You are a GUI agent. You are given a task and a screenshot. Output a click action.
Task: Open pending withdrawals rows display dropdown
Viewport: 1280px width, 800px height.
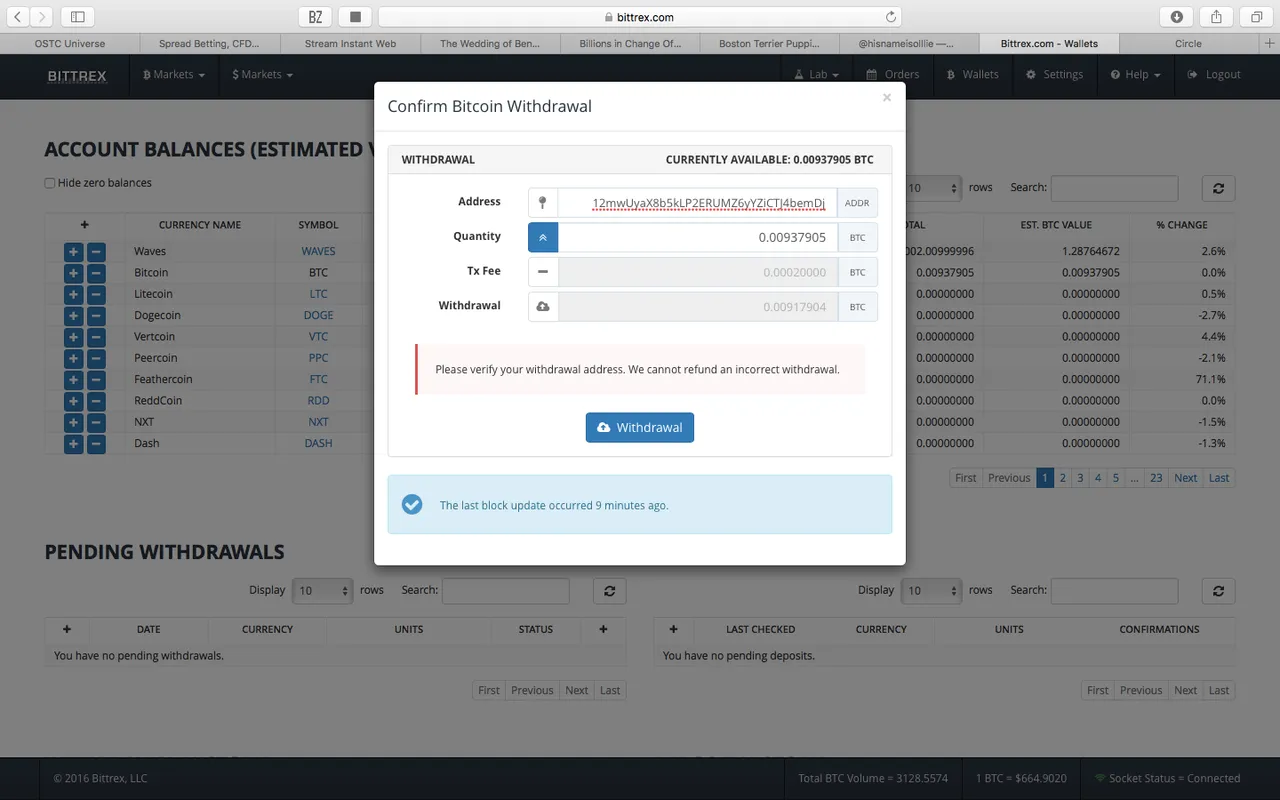pyautogui.click(x=322, y=591)
